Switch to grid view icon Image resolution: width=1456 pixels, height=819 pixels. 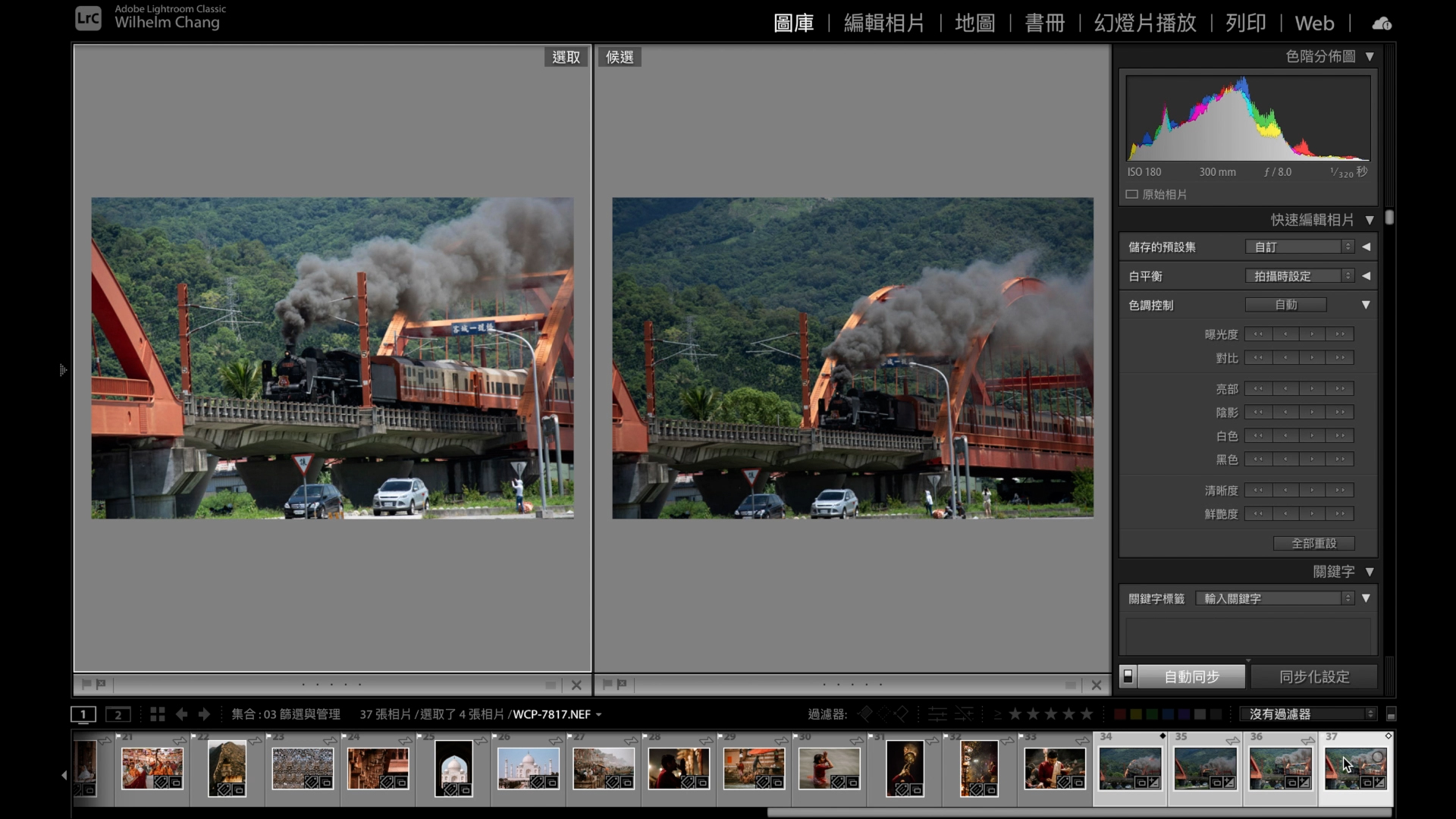pos(157,714)
